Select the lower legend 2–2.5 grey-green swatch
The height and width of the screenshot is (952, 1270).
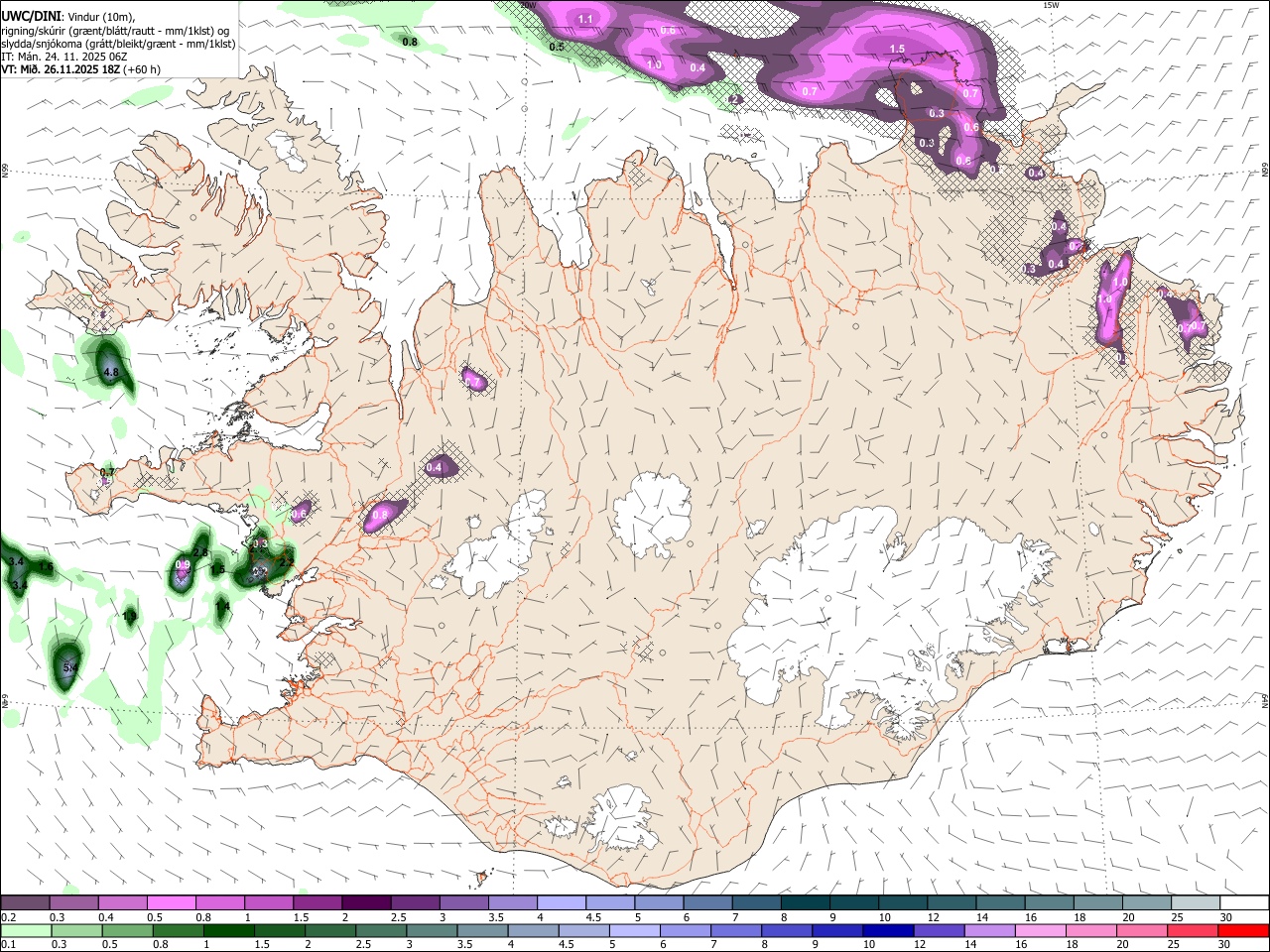[x=330, y=930]
